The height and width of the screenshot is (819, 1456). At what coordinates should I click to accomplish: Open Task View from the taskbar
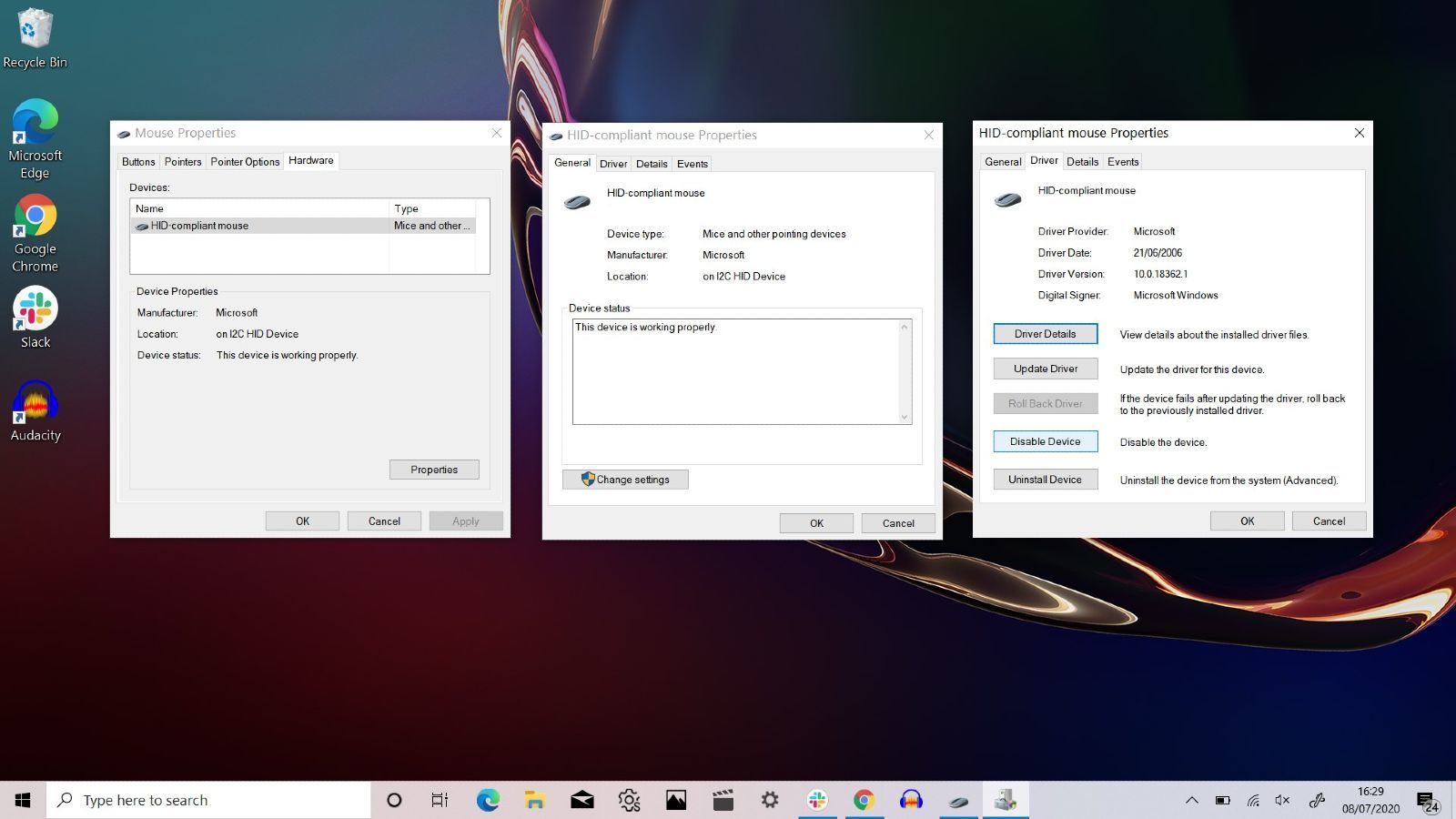(x=440, y=800)
